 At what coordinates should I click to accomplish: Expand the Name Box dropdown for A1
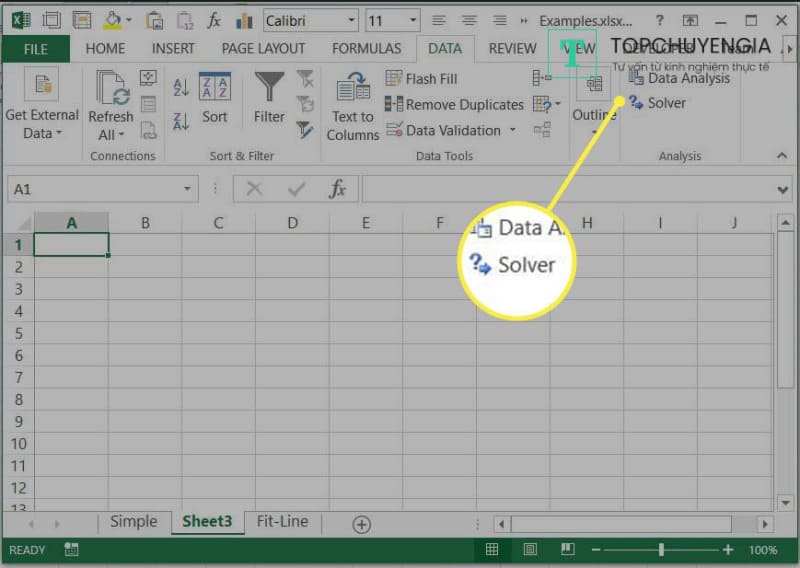point(188,189)
